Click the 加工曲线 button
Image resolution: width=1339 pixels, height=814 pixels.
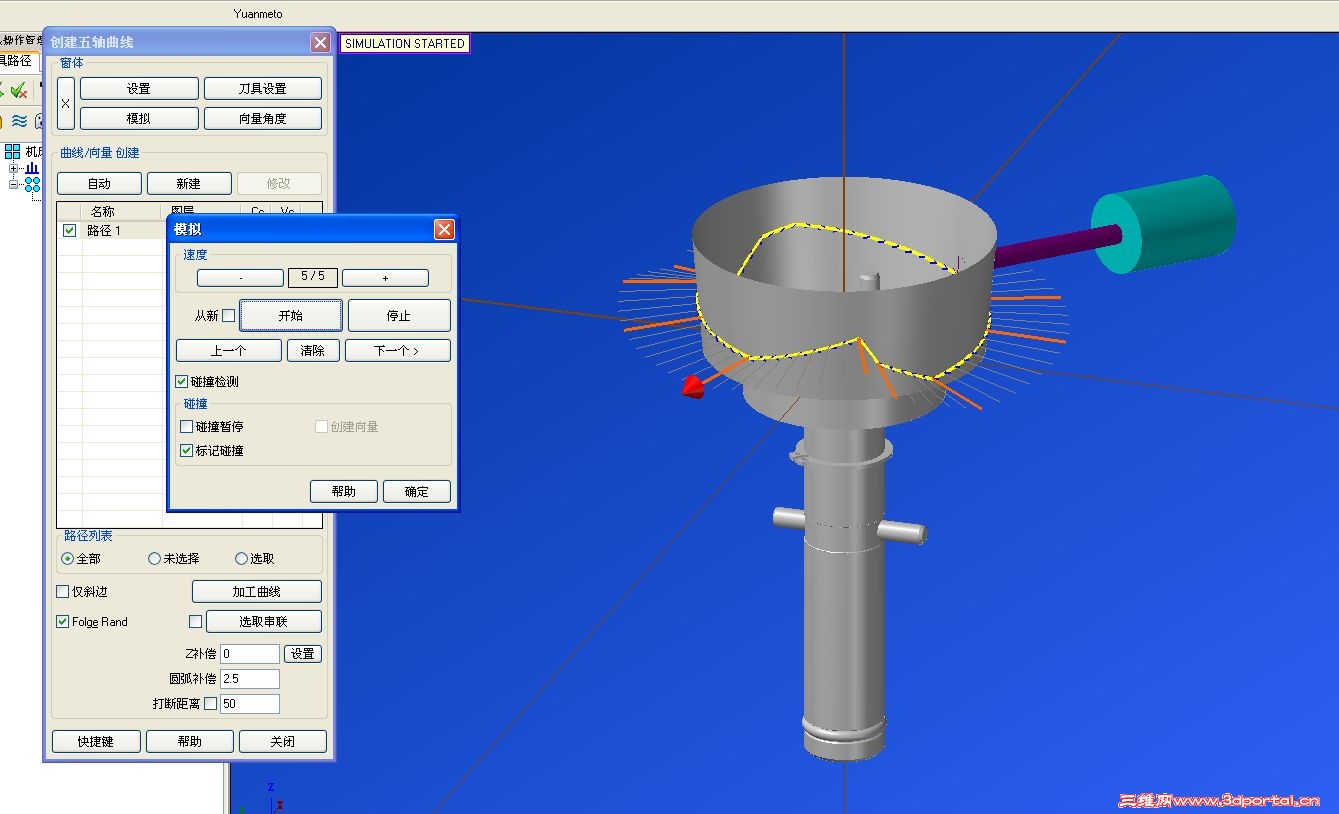257,592
